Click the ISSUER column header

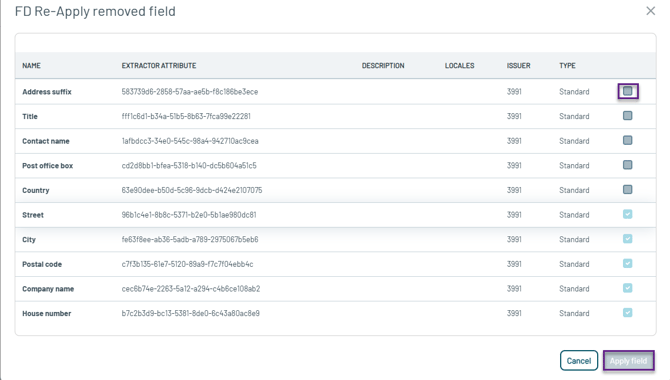(518, 65)
